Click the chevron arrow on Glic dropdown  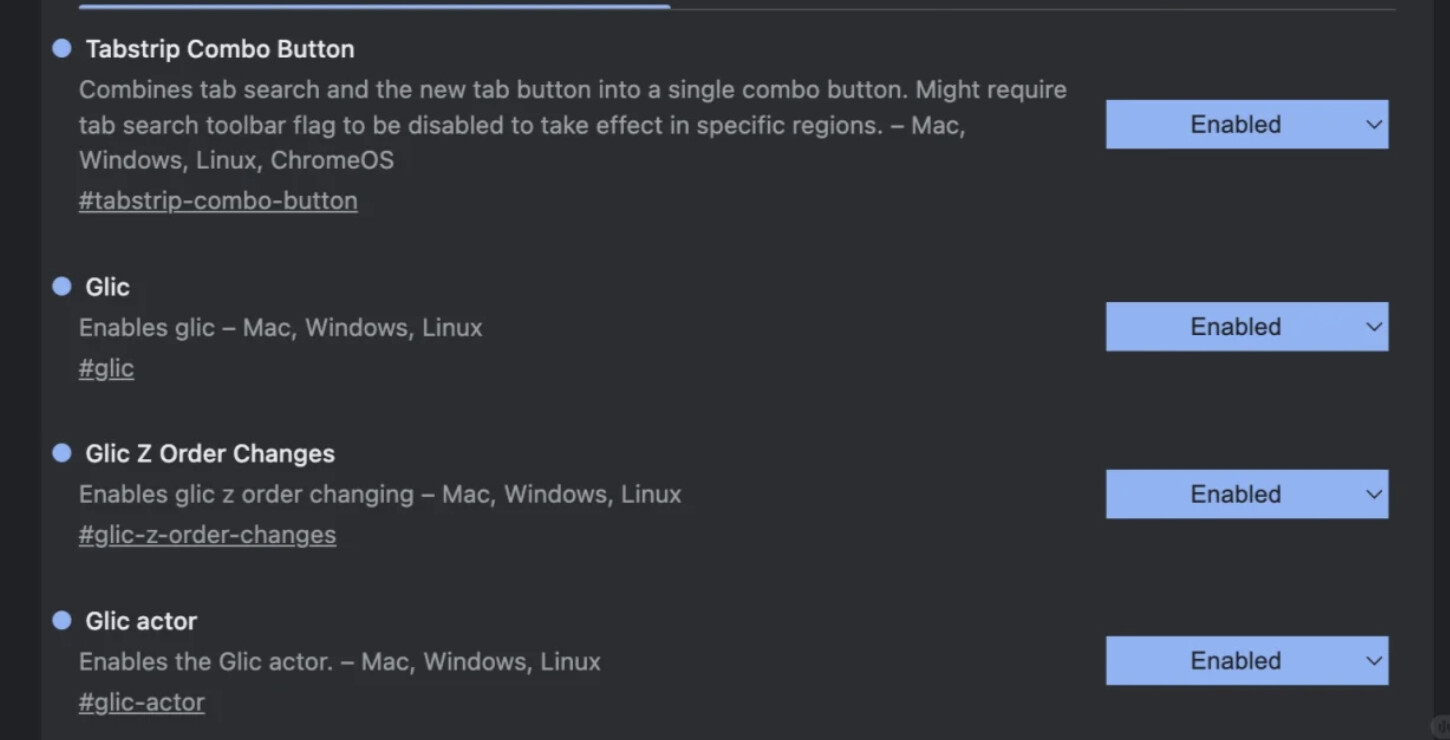click(1374, 327)
